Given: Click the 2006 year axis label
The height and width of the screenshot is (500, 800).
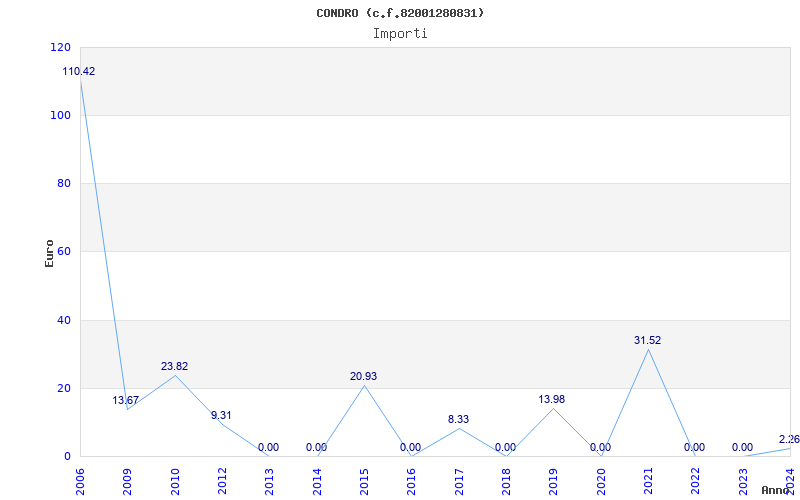Looking at the screenshot, I should pos(81,482).
